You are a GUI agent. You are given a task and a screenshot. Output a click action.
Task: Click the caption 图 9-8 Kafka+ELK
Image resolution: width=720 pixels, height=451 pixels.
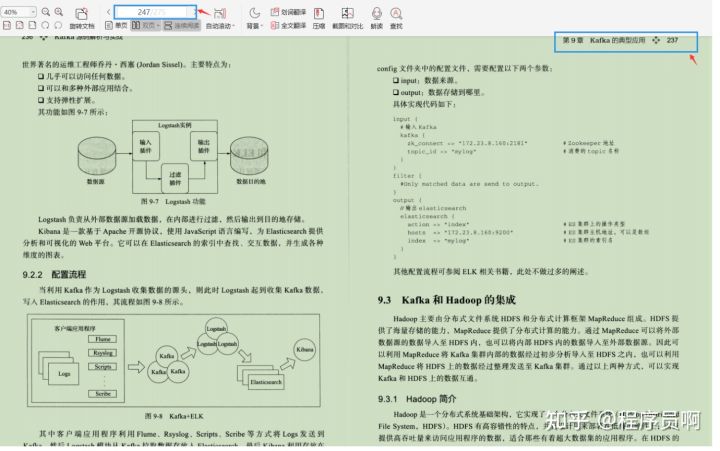pyautogui.click(x=174, y=416)
